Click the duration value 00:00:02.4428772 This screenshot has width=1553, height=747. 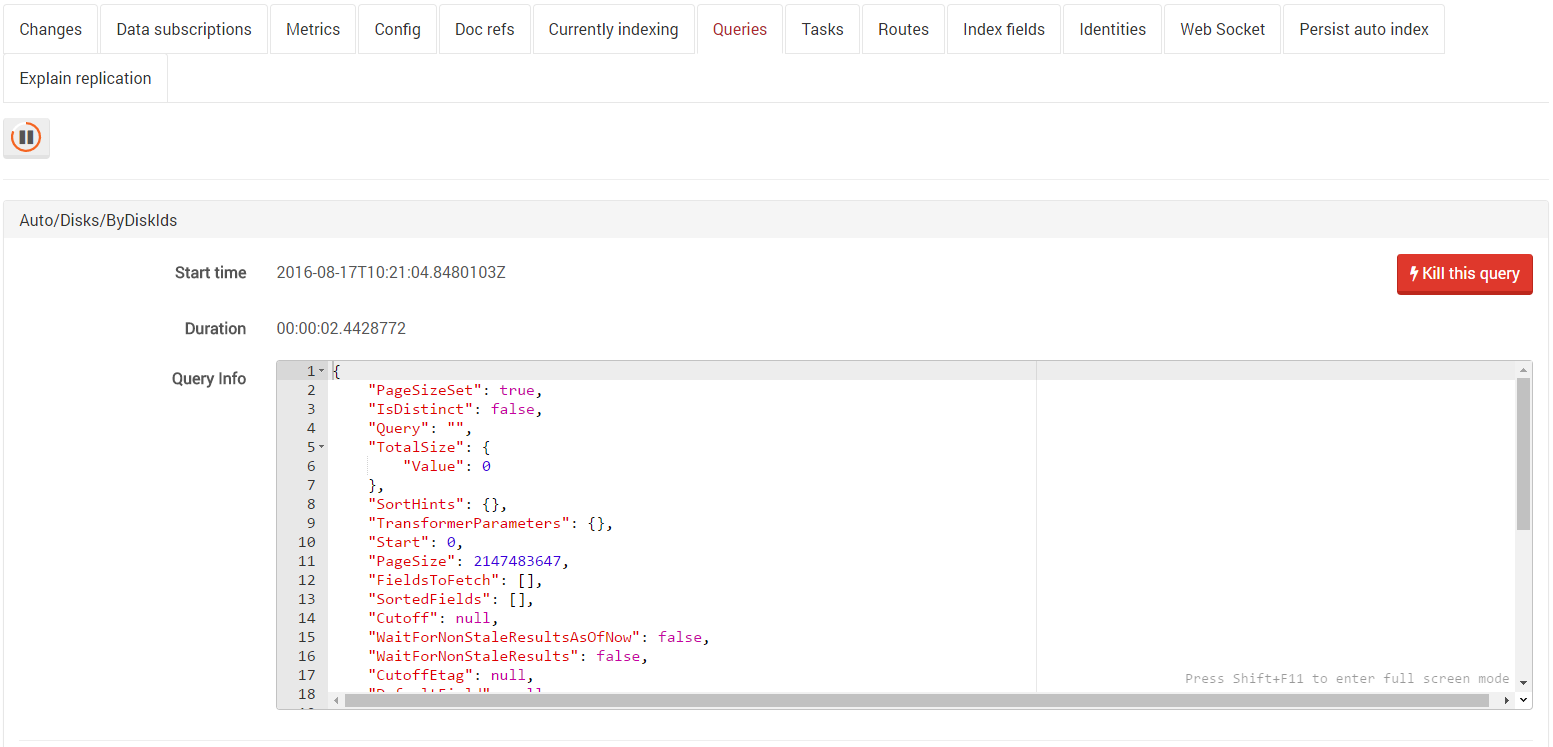341,328
